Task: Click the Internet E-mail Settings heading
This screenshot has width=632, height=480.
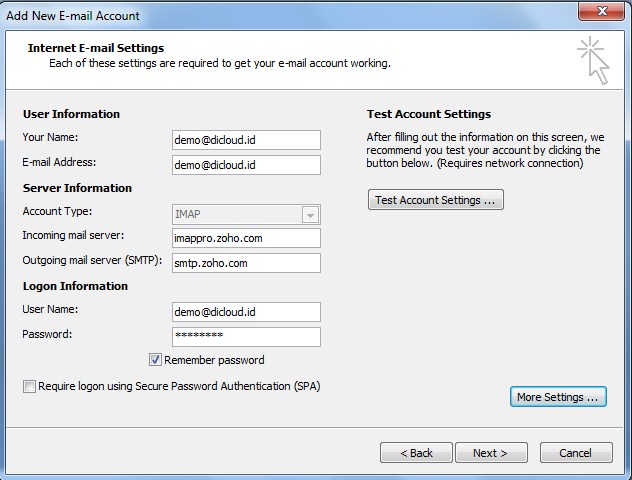Action: (96, 48)
